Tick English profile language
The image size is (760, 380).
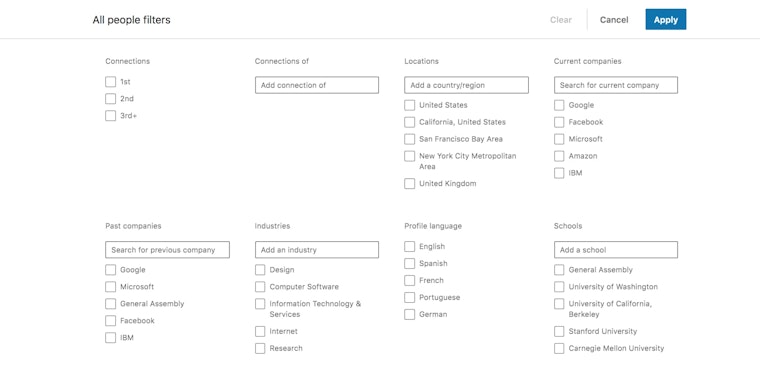coord(410,247)
